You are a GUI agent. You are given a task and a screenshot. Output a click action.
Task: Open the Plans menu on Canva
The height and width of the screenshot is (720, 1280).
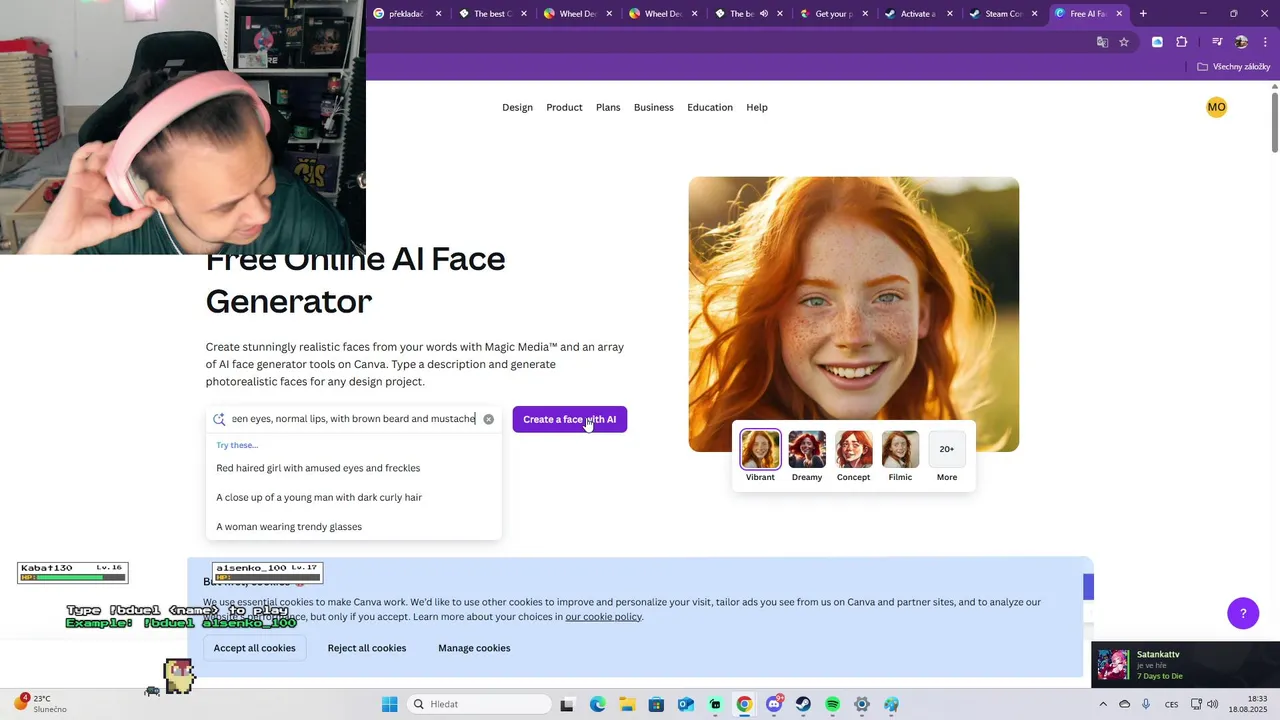608,108
